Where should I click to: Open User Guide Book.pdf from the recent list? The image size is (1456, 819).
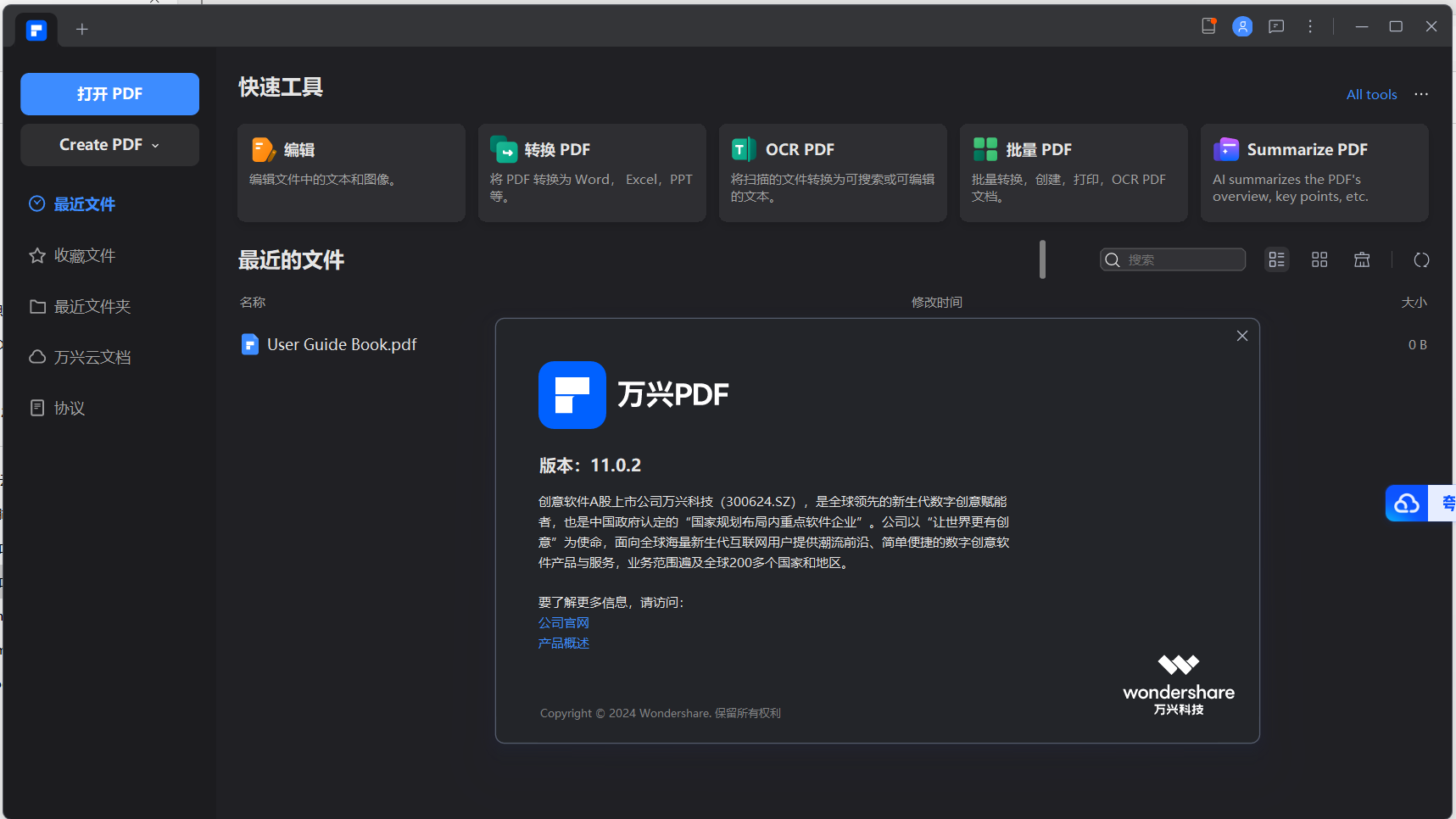[342, 344]
